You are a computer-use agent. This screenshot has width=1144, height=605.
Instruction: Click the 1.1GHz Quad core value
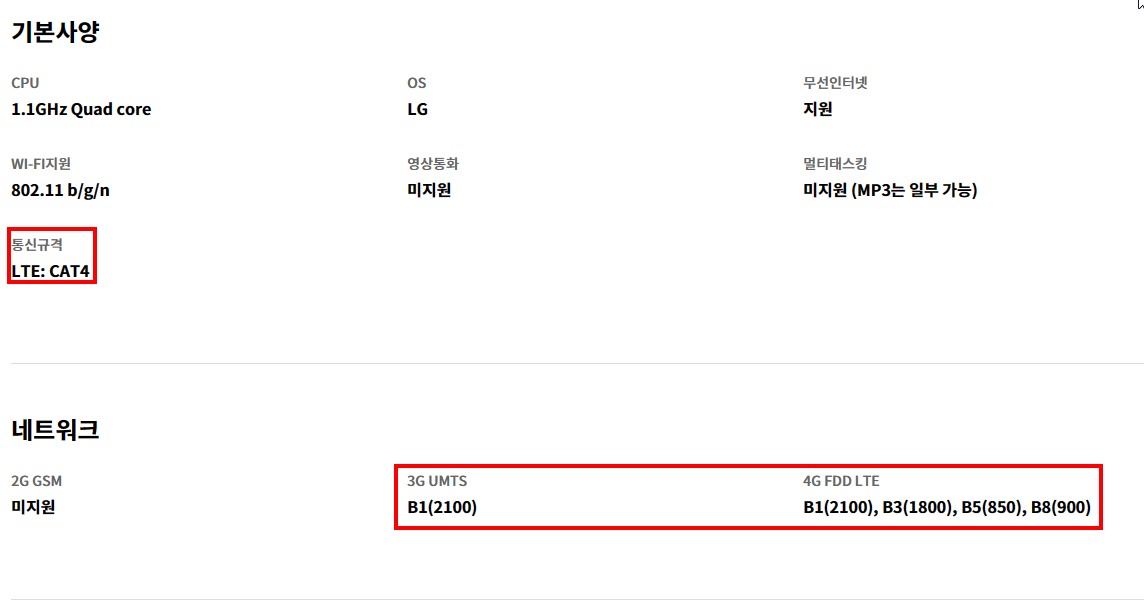81,109
